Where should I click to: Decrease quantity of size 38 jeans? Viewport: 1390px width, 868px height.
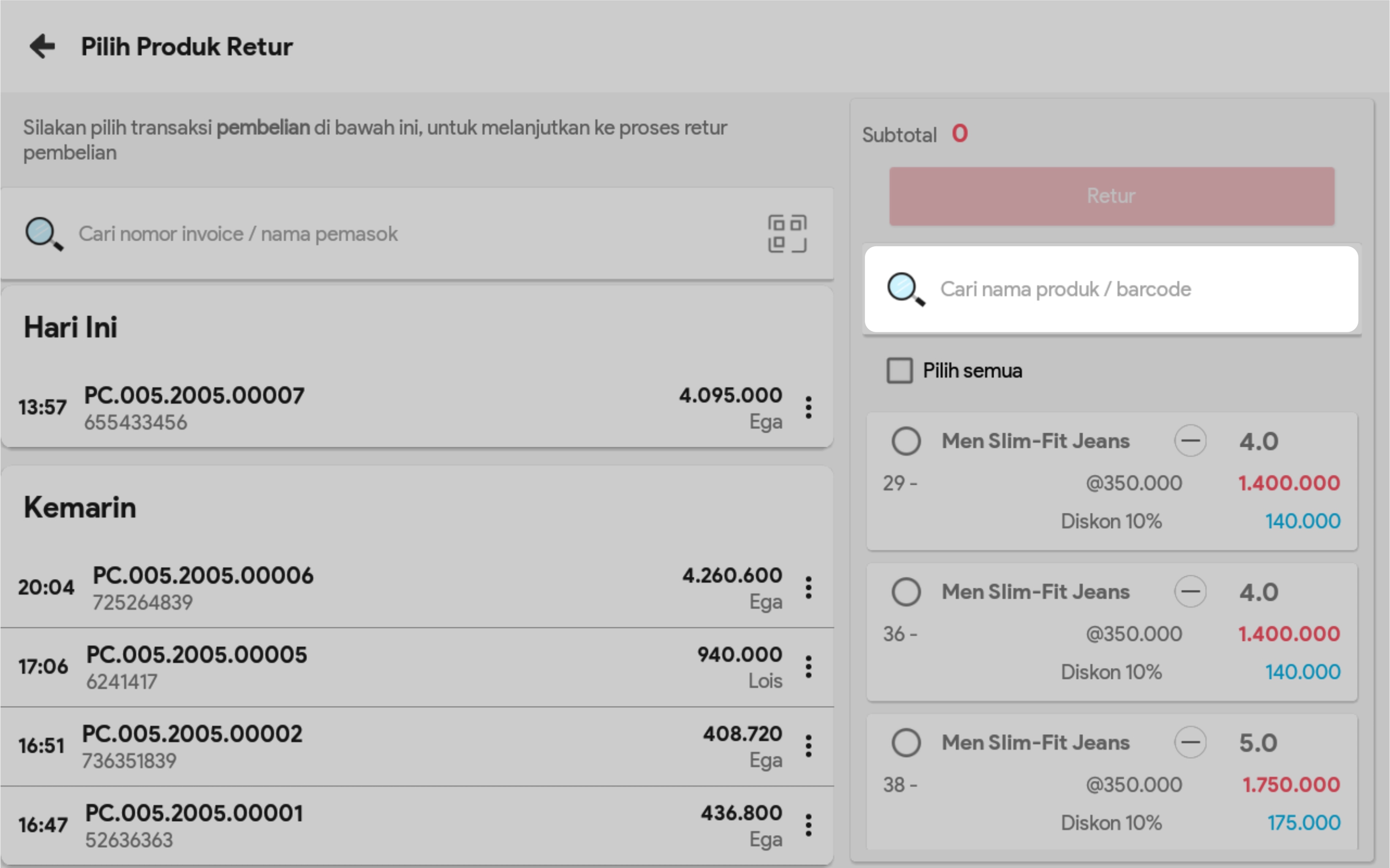1189,743
